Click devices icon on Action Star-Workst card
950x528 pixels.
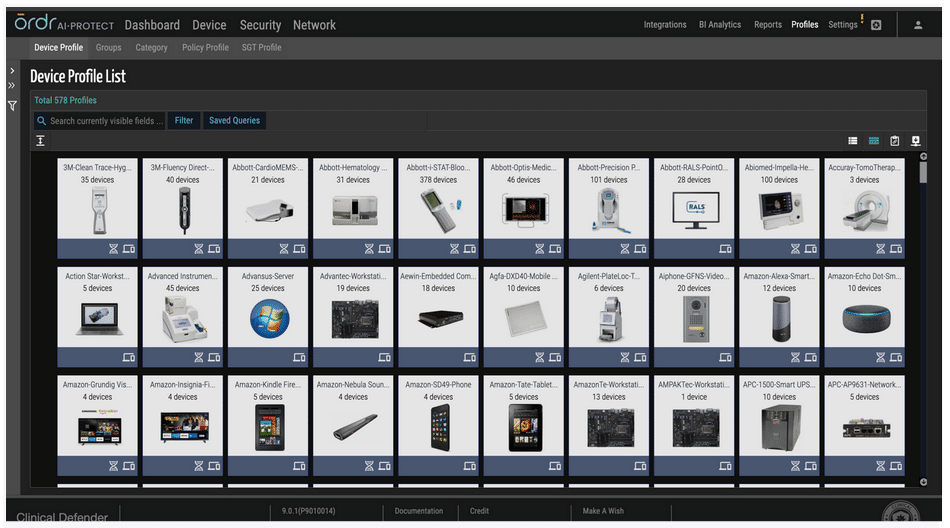129,357
